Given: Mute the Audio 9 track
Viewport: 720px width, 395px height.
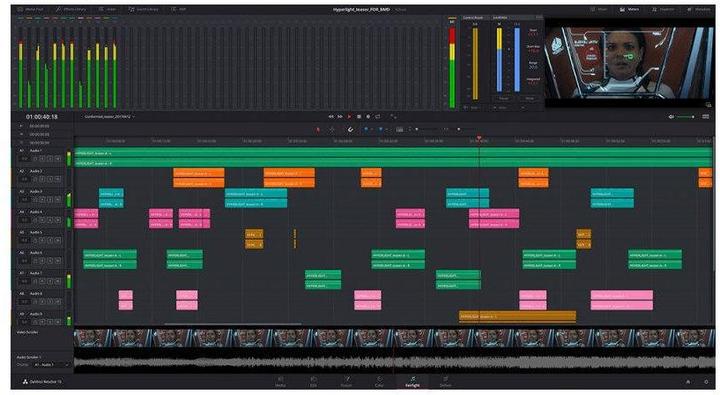Looking at the screenshot, I should click(58, 322).
